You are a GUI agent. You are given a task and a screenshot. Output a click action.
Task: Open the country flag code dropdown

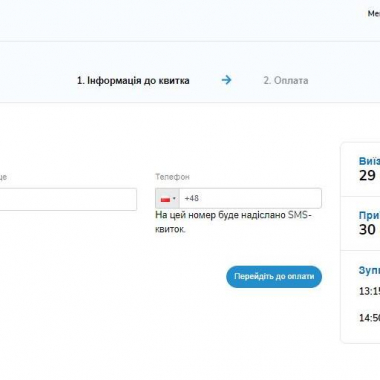point(168,199)
